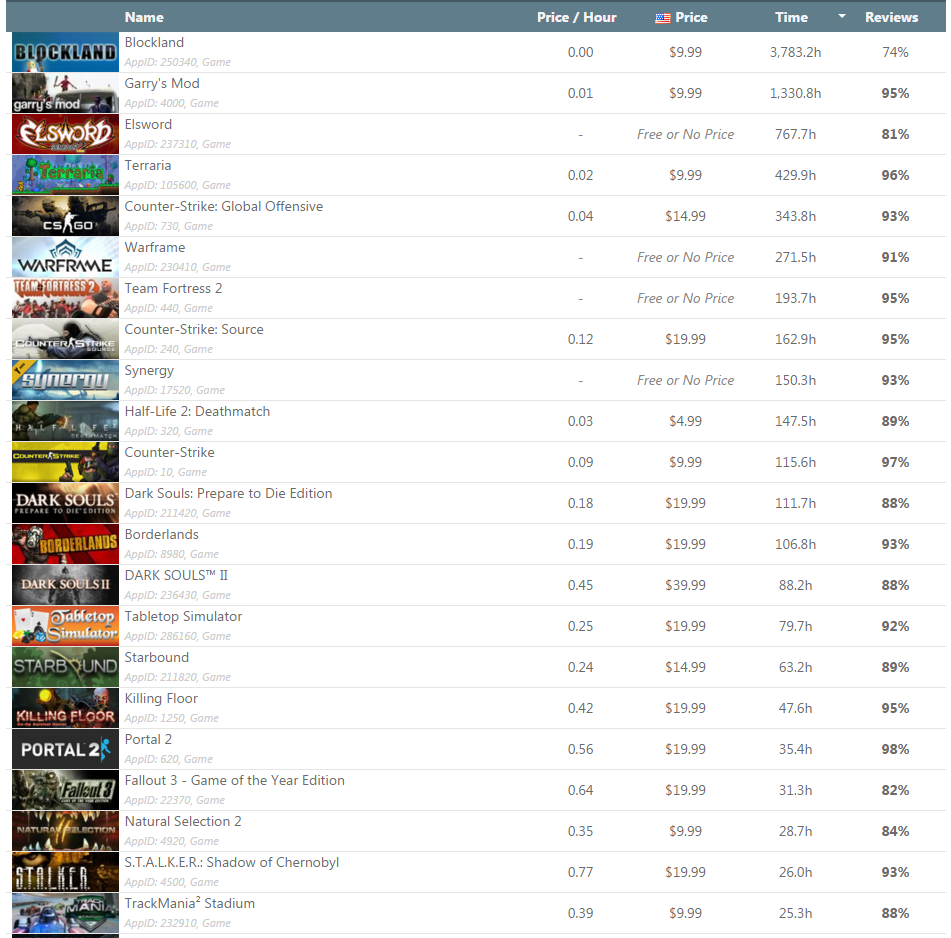Open the Counter-Strike: Source title link
This screenshot has width=951, height=938.
(x=194, y=329)
